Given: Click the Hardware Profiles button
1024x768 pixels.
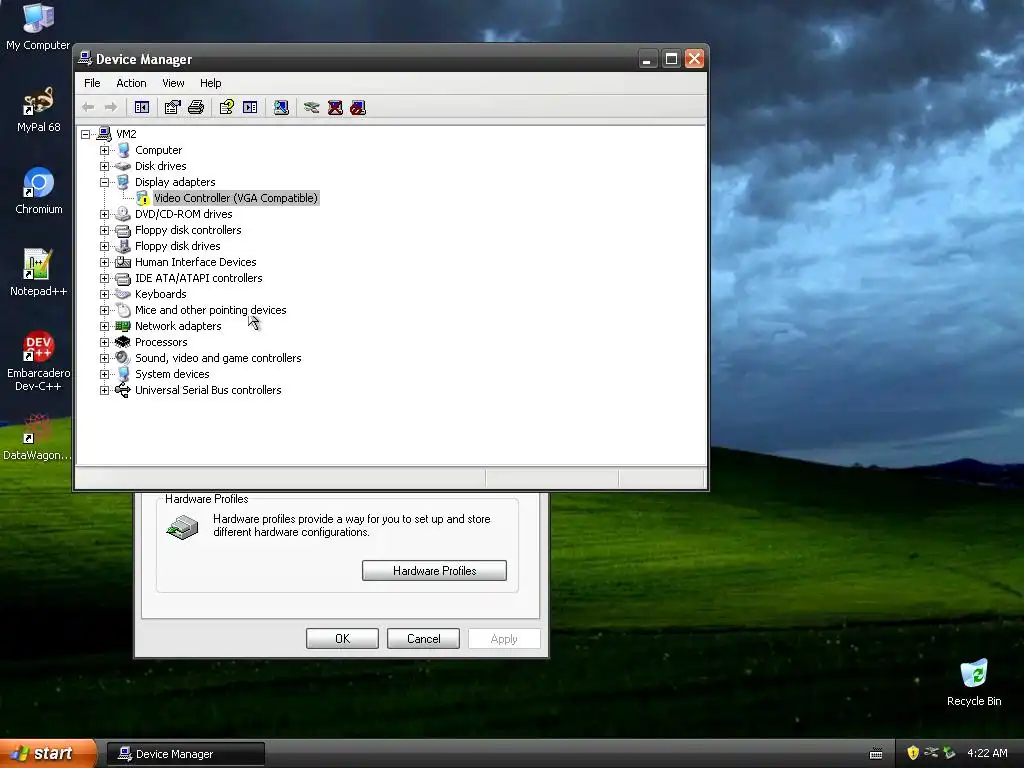Looking at the screenshot, I should pyautogui.click(x=434, y=570).
